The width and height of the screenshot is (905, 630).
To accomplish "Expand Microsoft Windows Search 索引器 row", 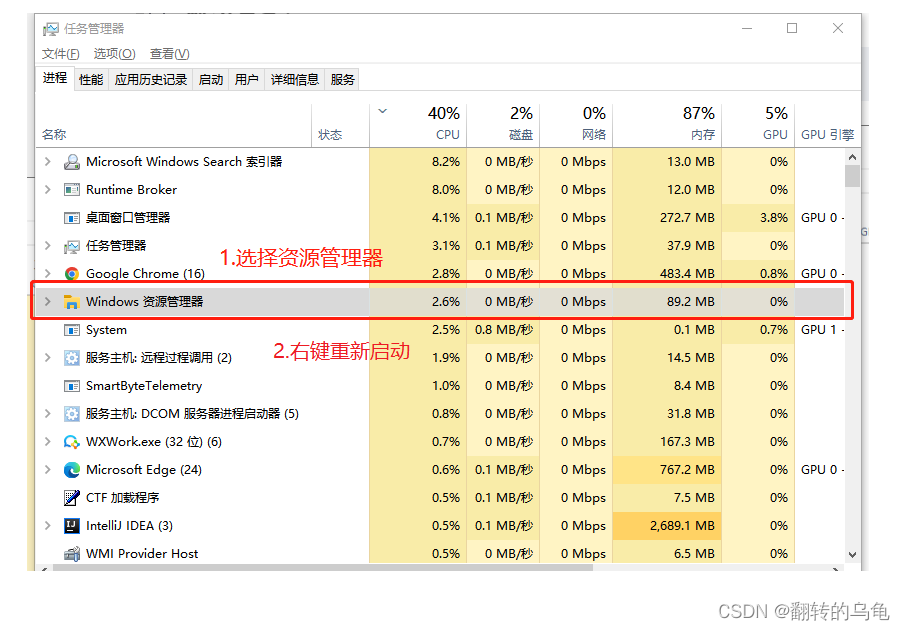I will pyautogui.click(x=48, y=162).
